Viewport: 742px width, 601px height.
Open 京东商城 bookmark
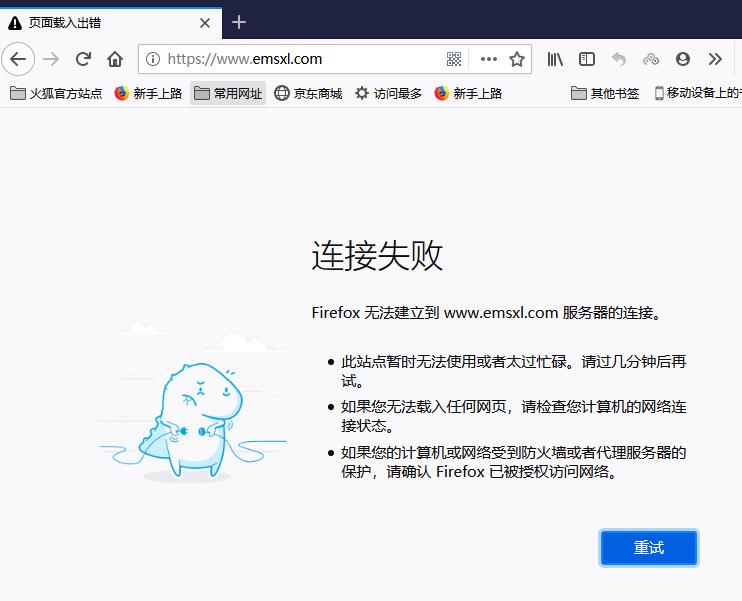(308, 93)
